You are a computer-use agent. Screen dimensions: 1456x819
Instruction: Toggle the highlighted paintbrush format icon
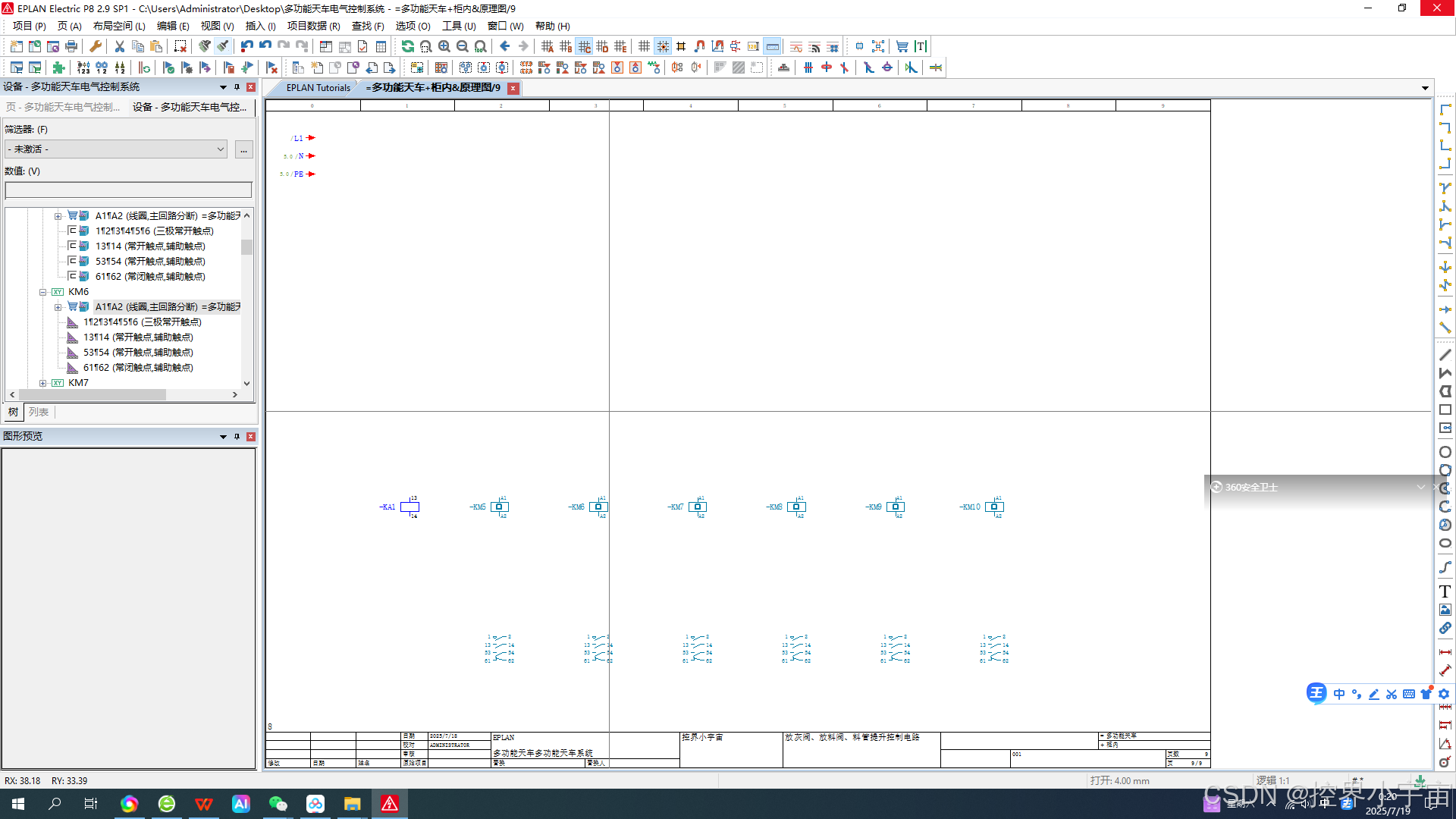(223, 47)
